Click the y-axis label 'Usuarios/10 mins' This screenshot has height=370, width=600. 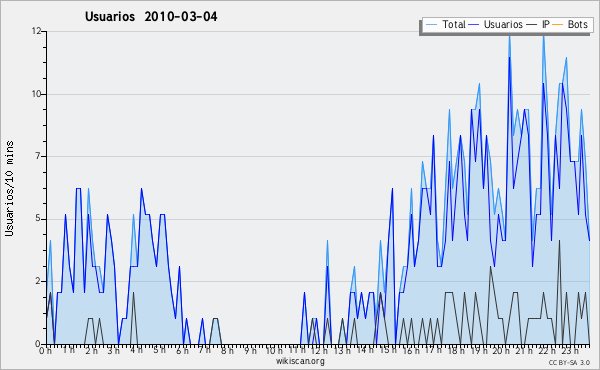pyautogui.click(x=9, y=189)
